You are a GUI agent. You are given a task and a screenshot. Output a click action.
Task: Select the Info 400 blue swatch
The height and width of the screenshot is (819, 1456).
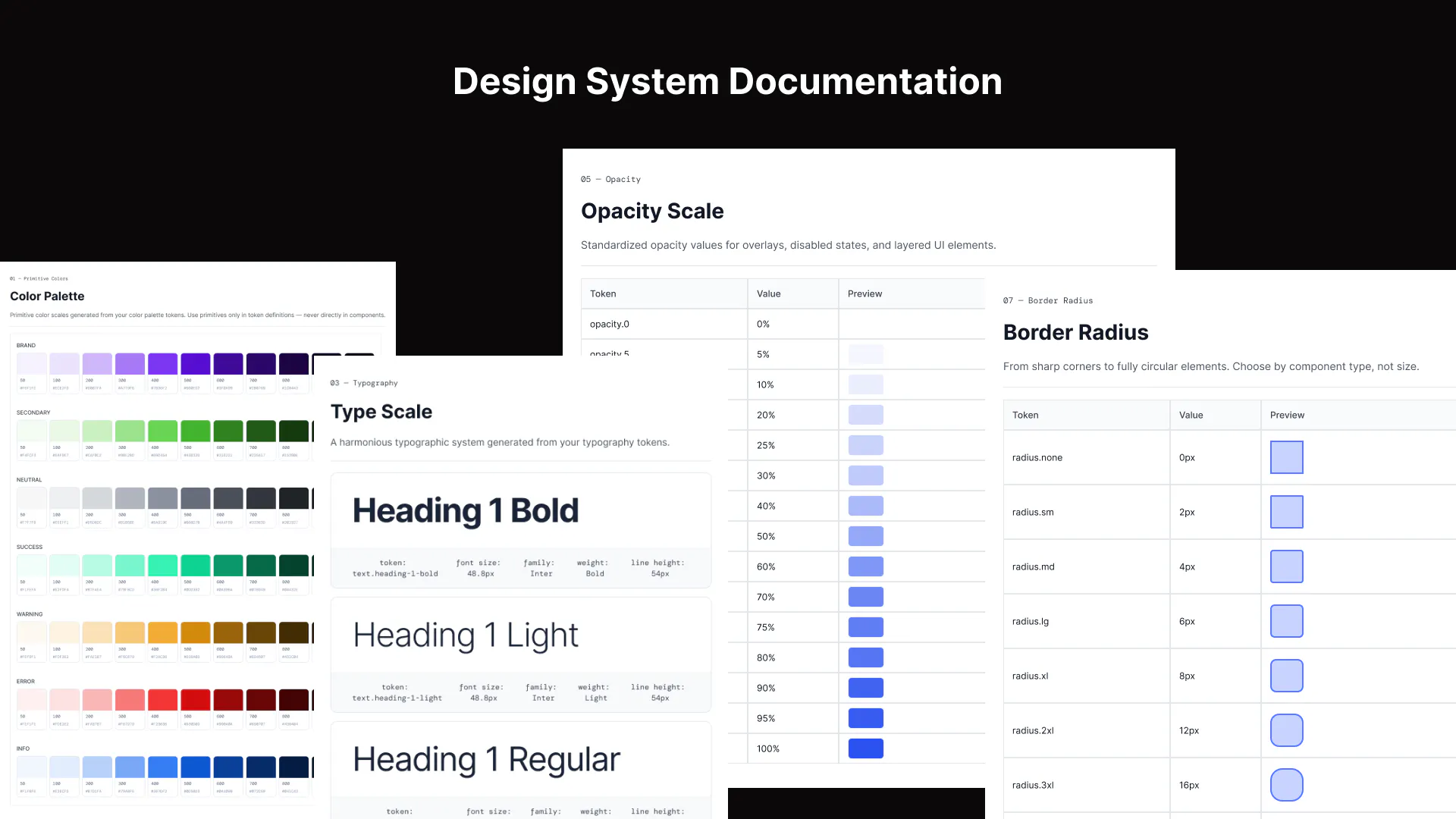163,767
